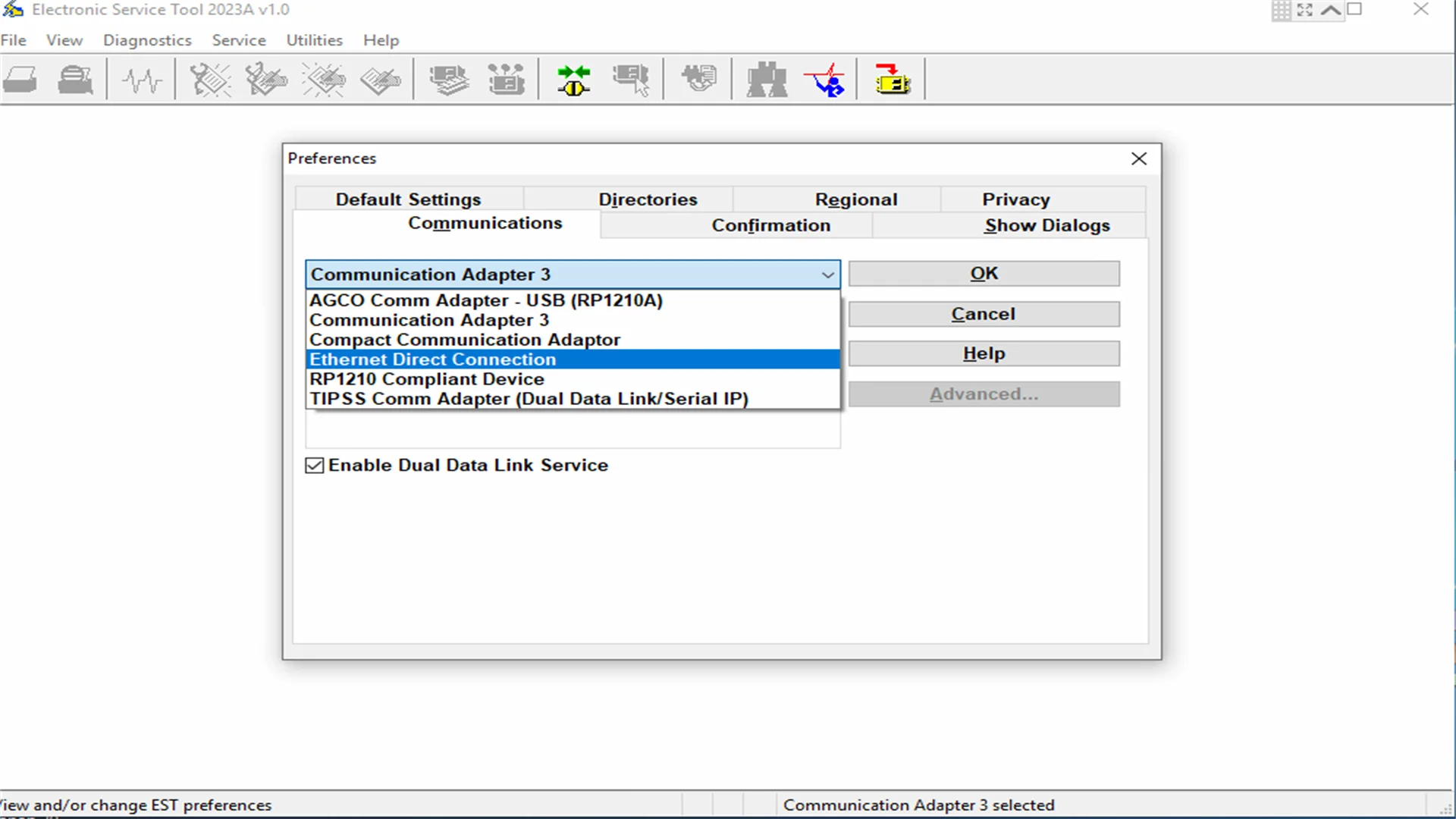
Task: Click the collapse chevron in title bar
Action: tap(1331, 10)
